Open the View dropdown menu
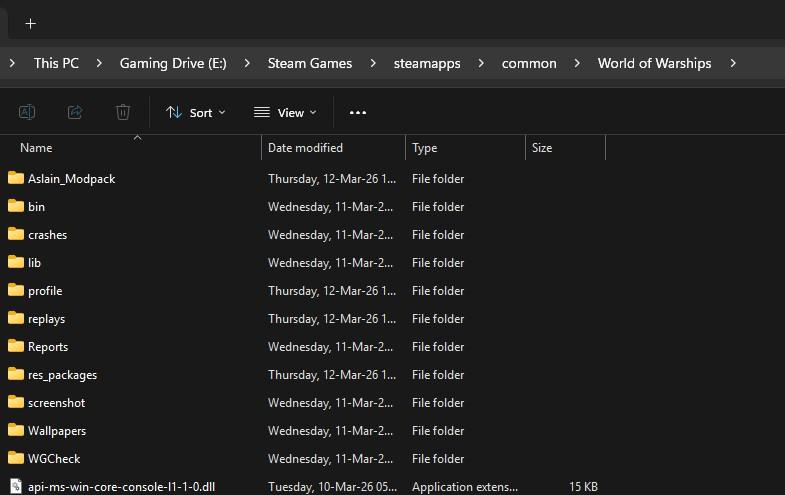Viewport: 785px width, 495px height. (285, 113)
